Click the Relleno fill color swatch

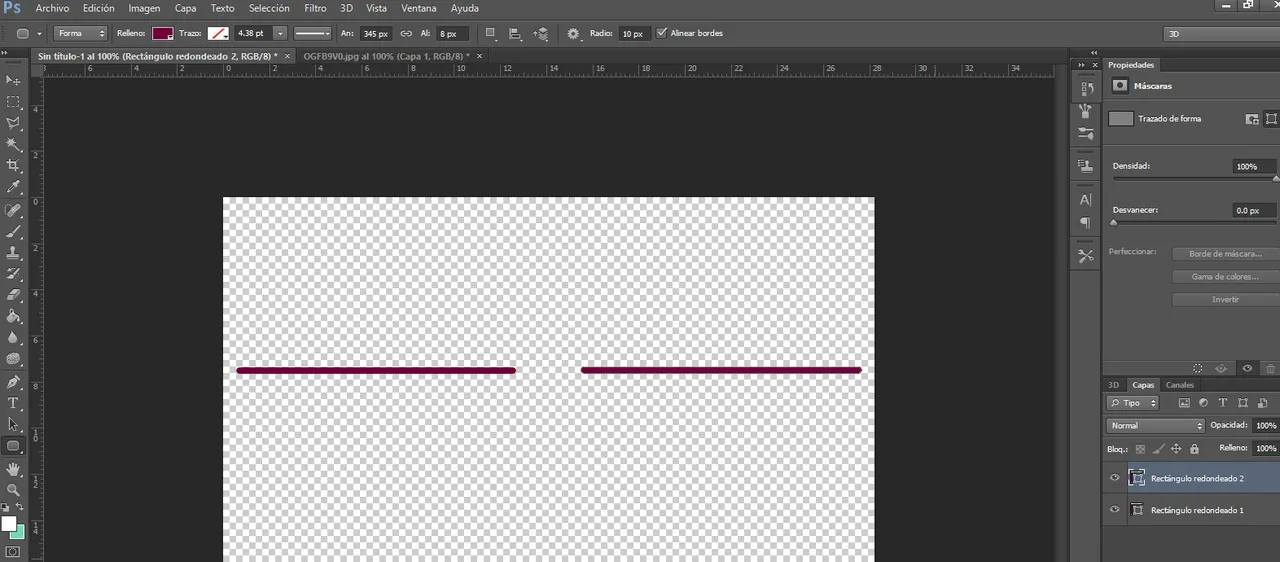pos(162,33)
